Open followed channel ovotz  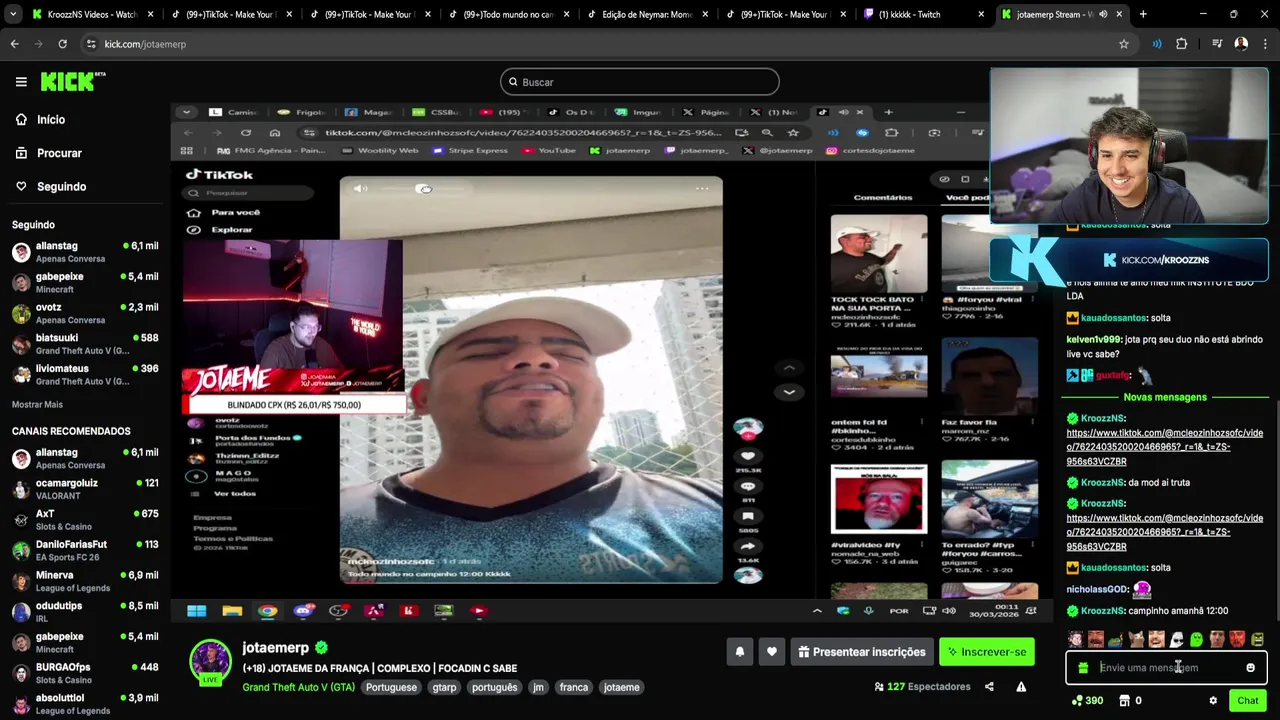pyautogui.click(x=85, y=313)
